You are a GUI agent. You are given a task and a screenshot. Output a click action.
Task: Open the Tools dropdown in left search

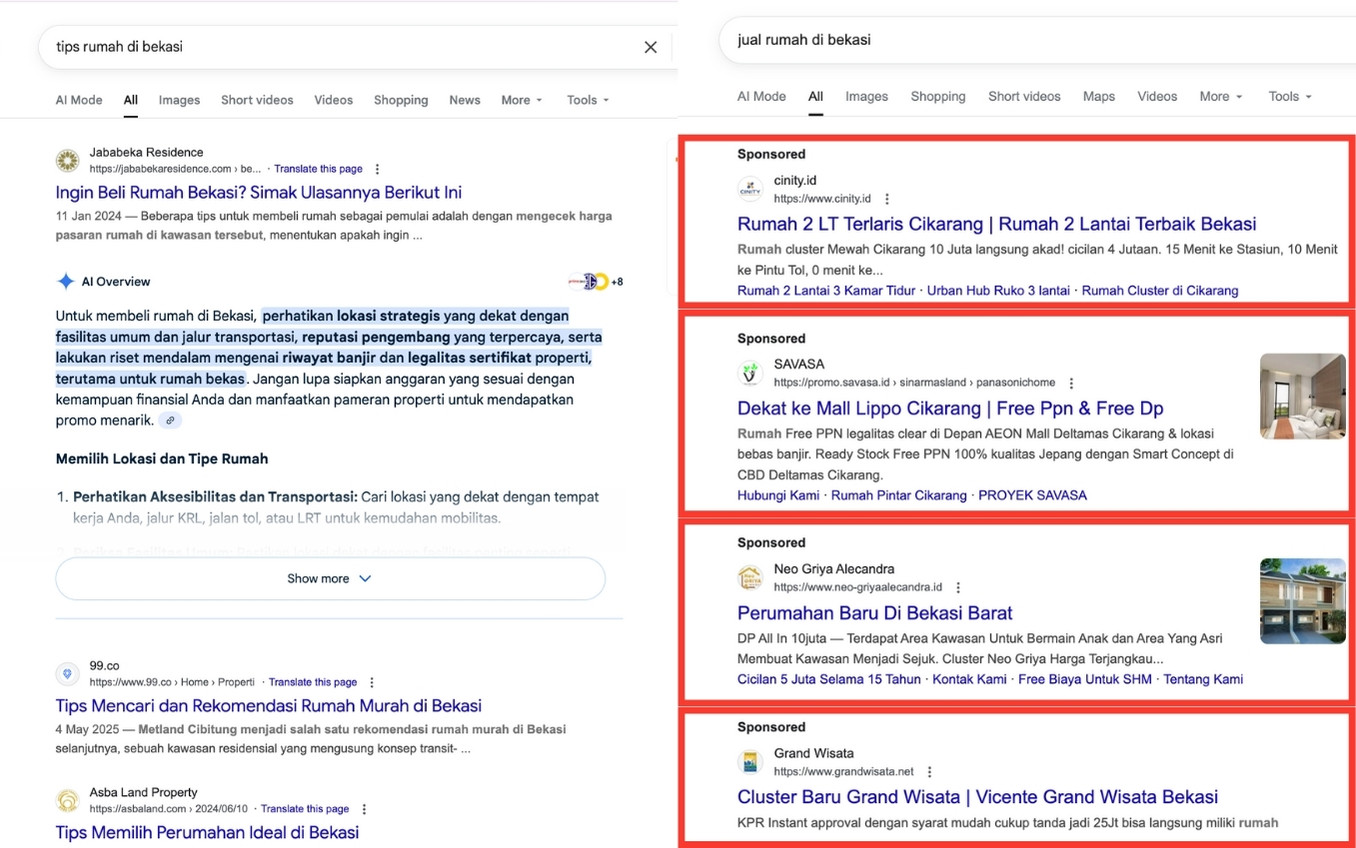[x=587, y=100]
